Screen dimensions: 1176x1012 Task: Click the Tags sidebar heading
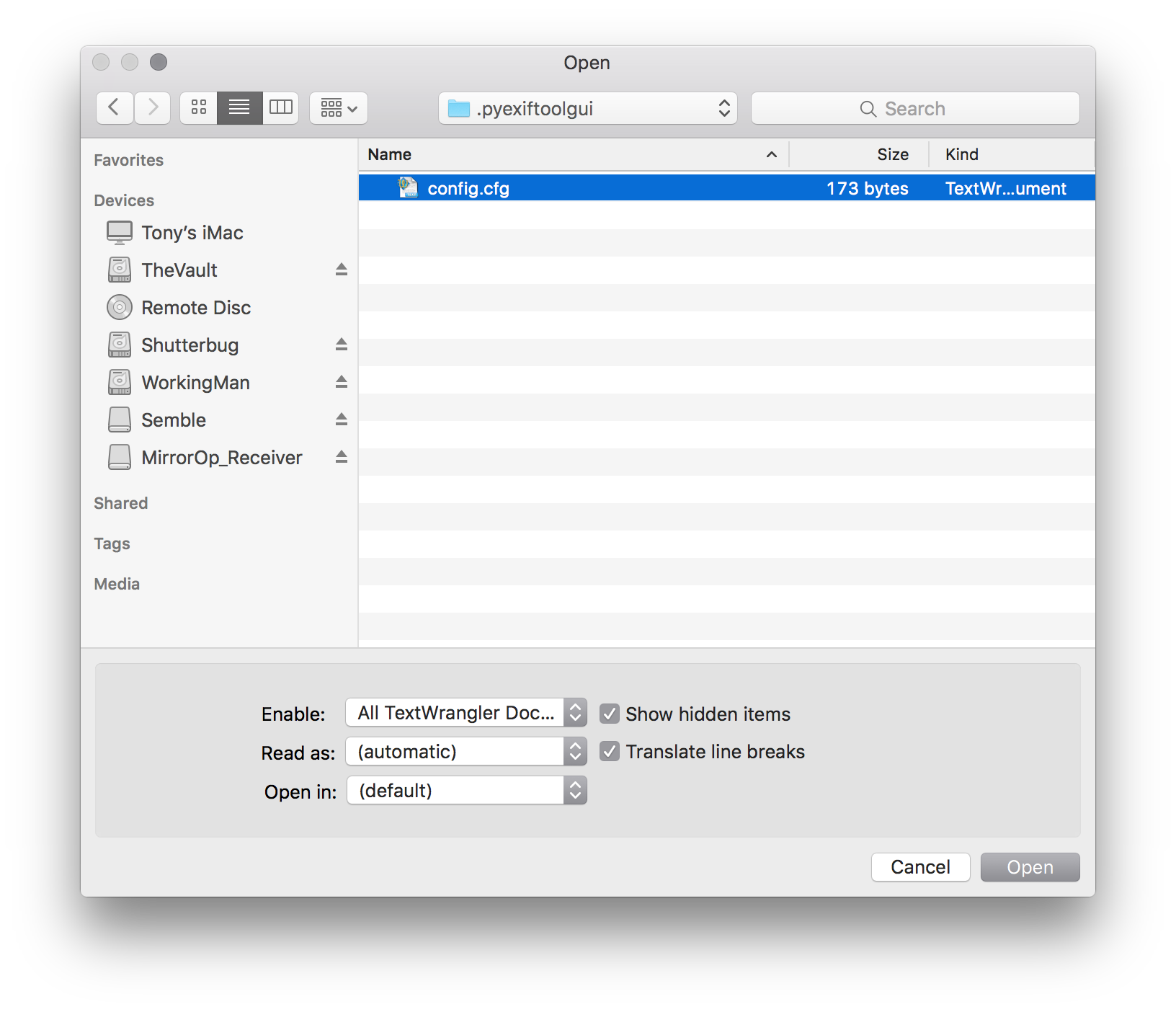pyautogui.click(x=112, y=543)
